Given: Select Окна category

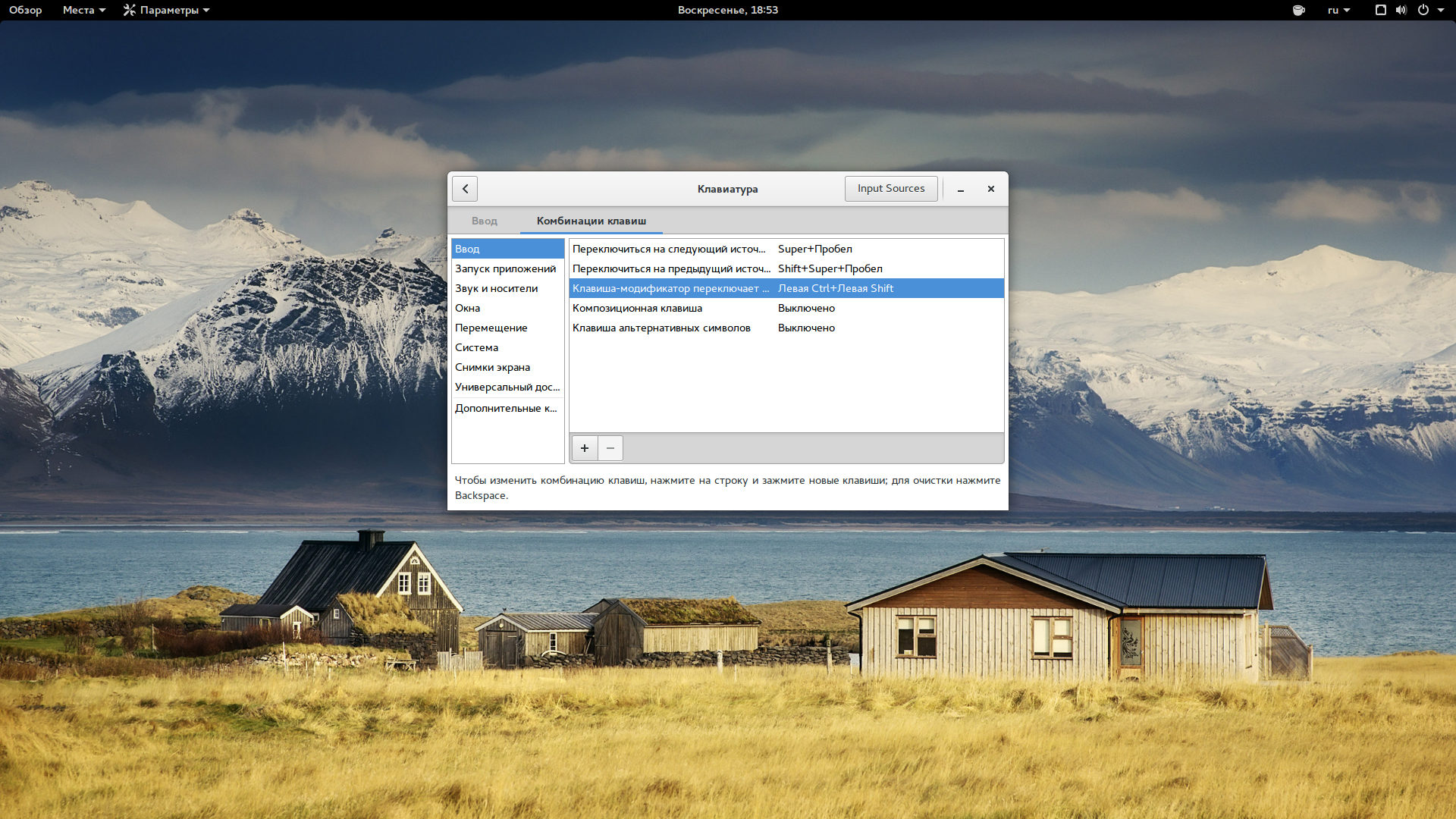Looking at the screenshot, I should (508, 308).
